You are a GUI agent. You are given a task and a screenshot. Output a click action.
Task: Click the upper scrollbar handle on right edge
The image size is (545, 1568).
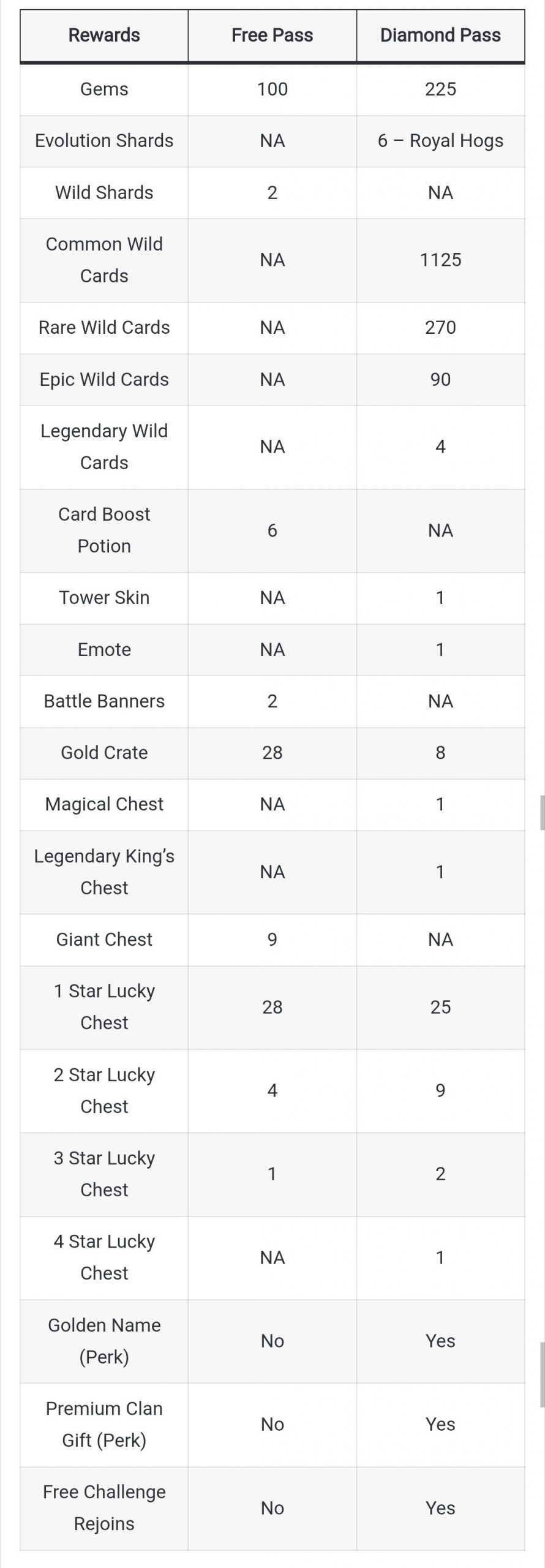(542, 812)
